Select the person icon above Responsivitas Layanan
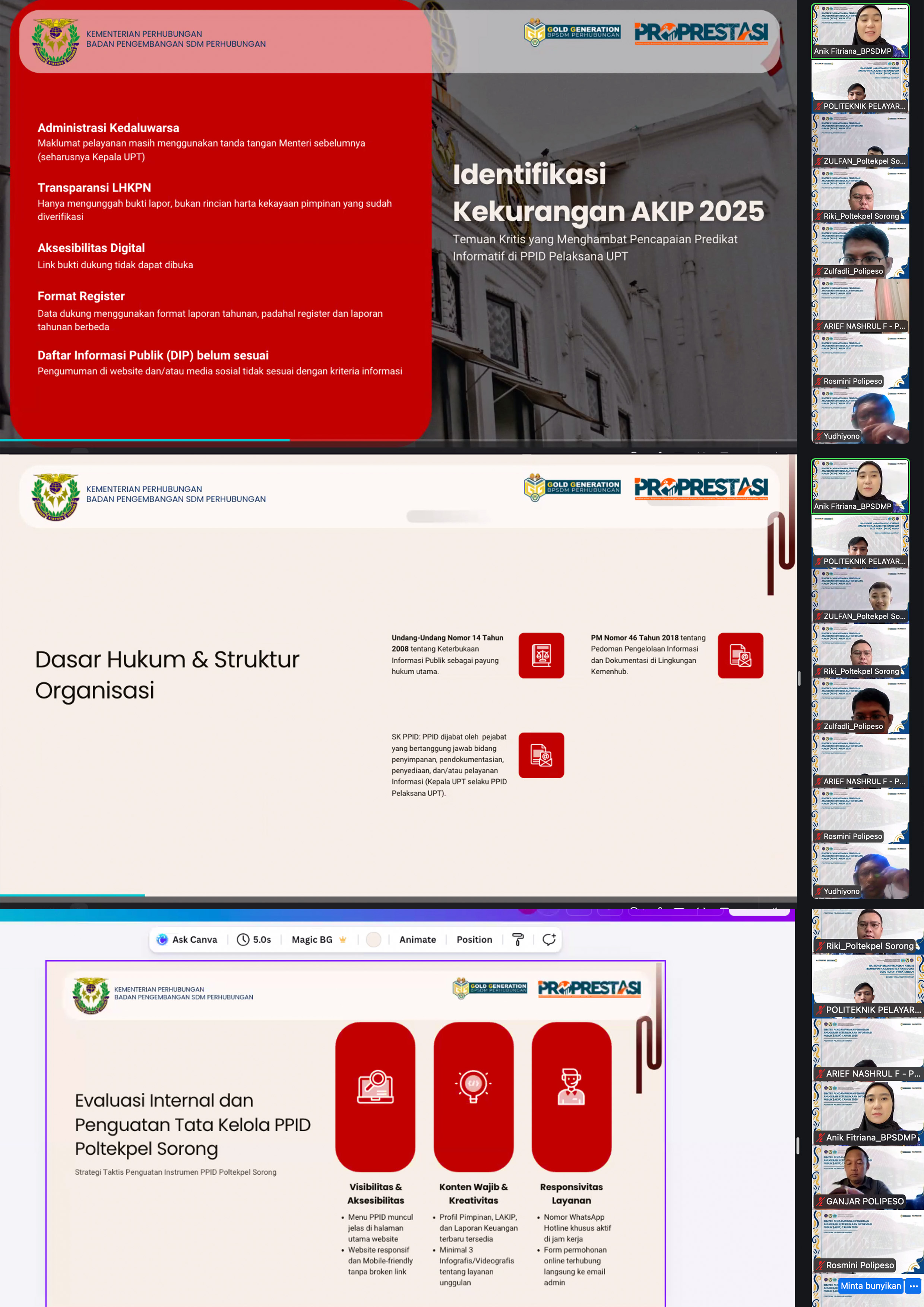 (571, 1087)
